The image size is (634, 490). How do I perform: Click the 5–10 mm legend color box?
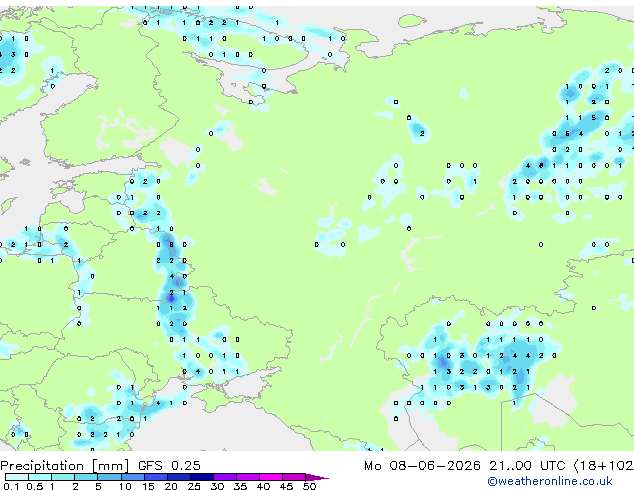pyautogui.click(x=109, y=477)
